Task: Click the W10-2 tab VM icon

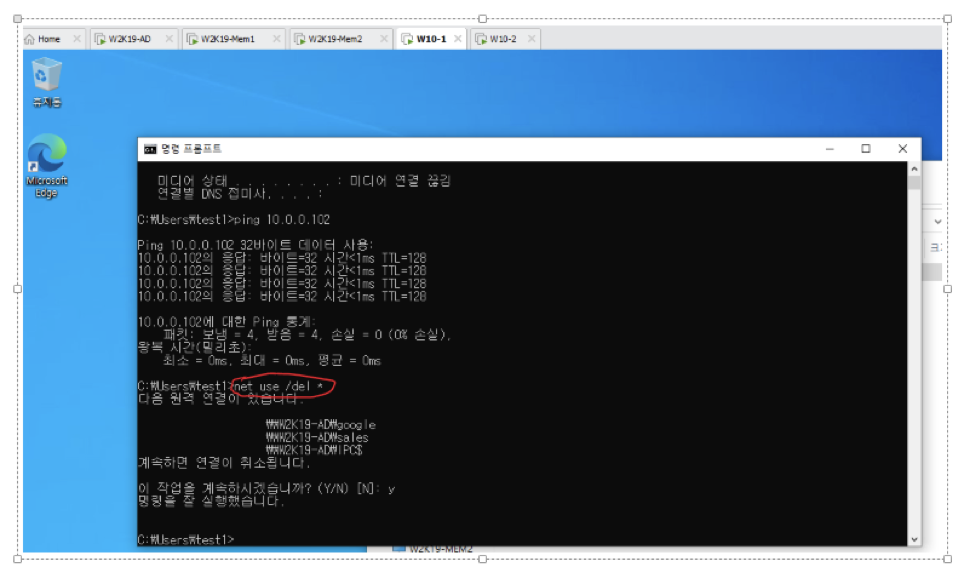Action: coord(481,39)
